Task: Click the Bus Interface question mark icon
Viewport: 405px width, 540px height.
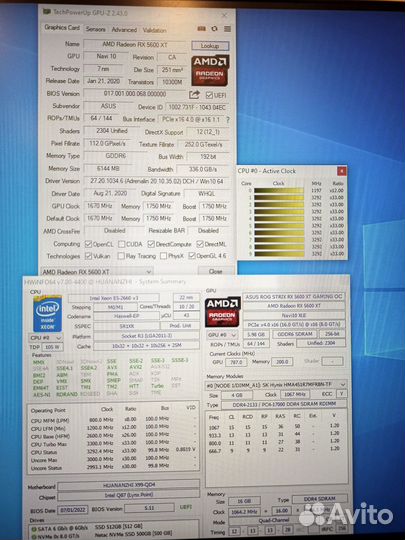Action: pyautogui.click(x=227, y=120)
